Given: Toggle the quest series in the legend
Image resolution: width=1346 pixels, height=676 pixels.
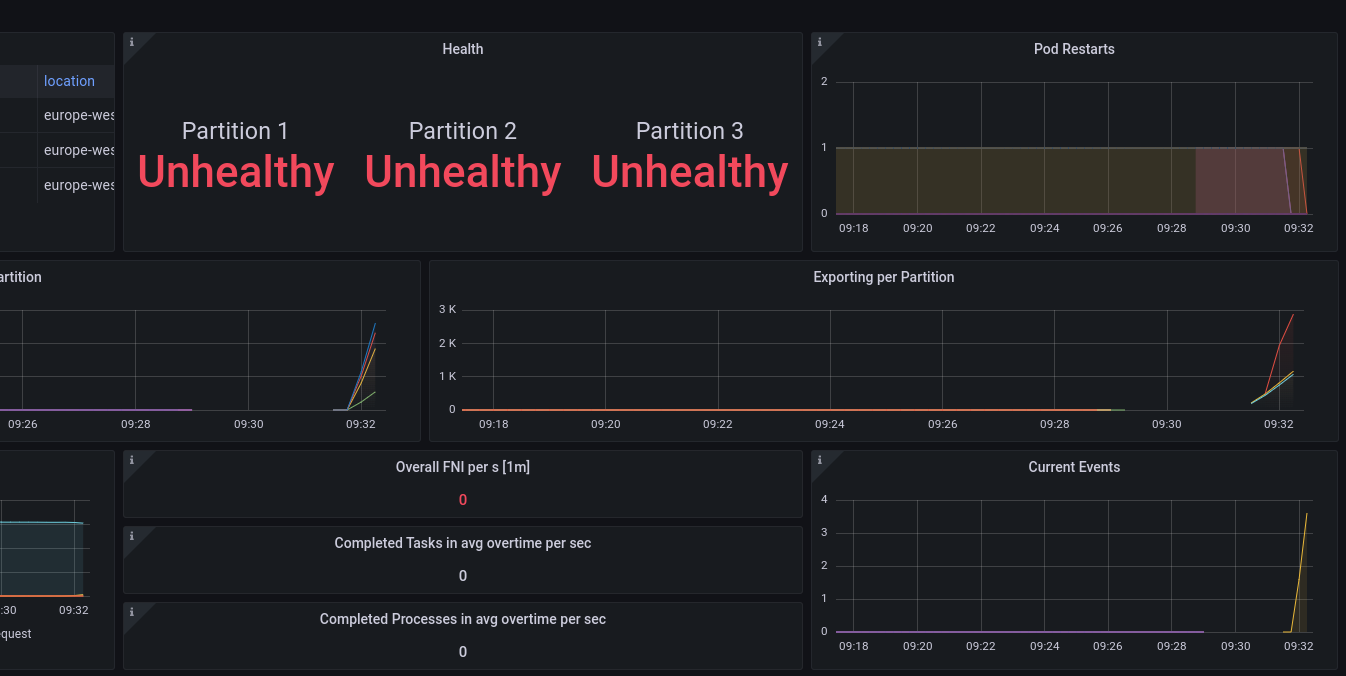Looking at the screenshot, I should pos(14,633).
